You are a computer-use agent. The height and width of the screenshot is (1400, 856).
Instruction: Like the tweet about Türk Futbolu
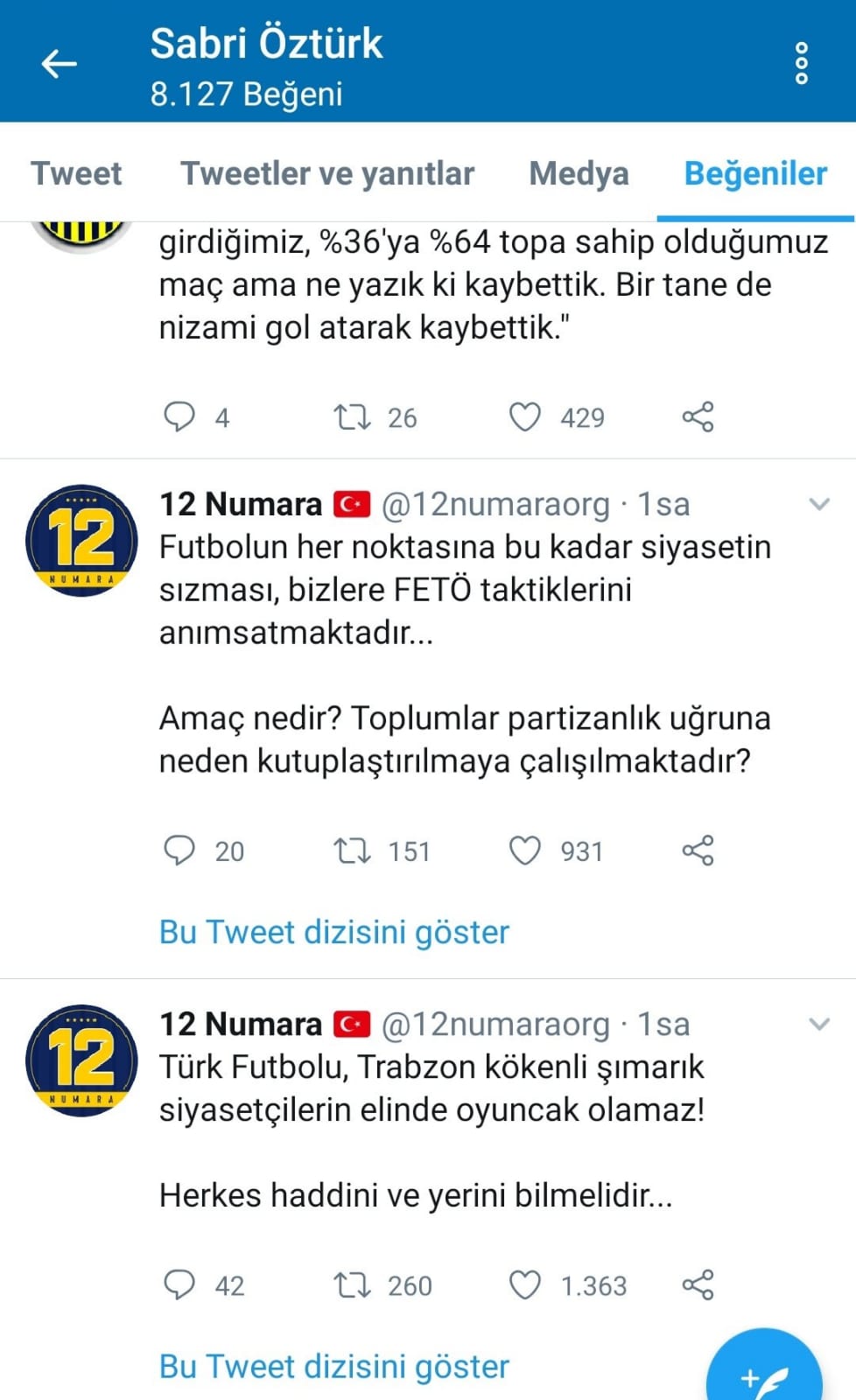coord(526,1286)
